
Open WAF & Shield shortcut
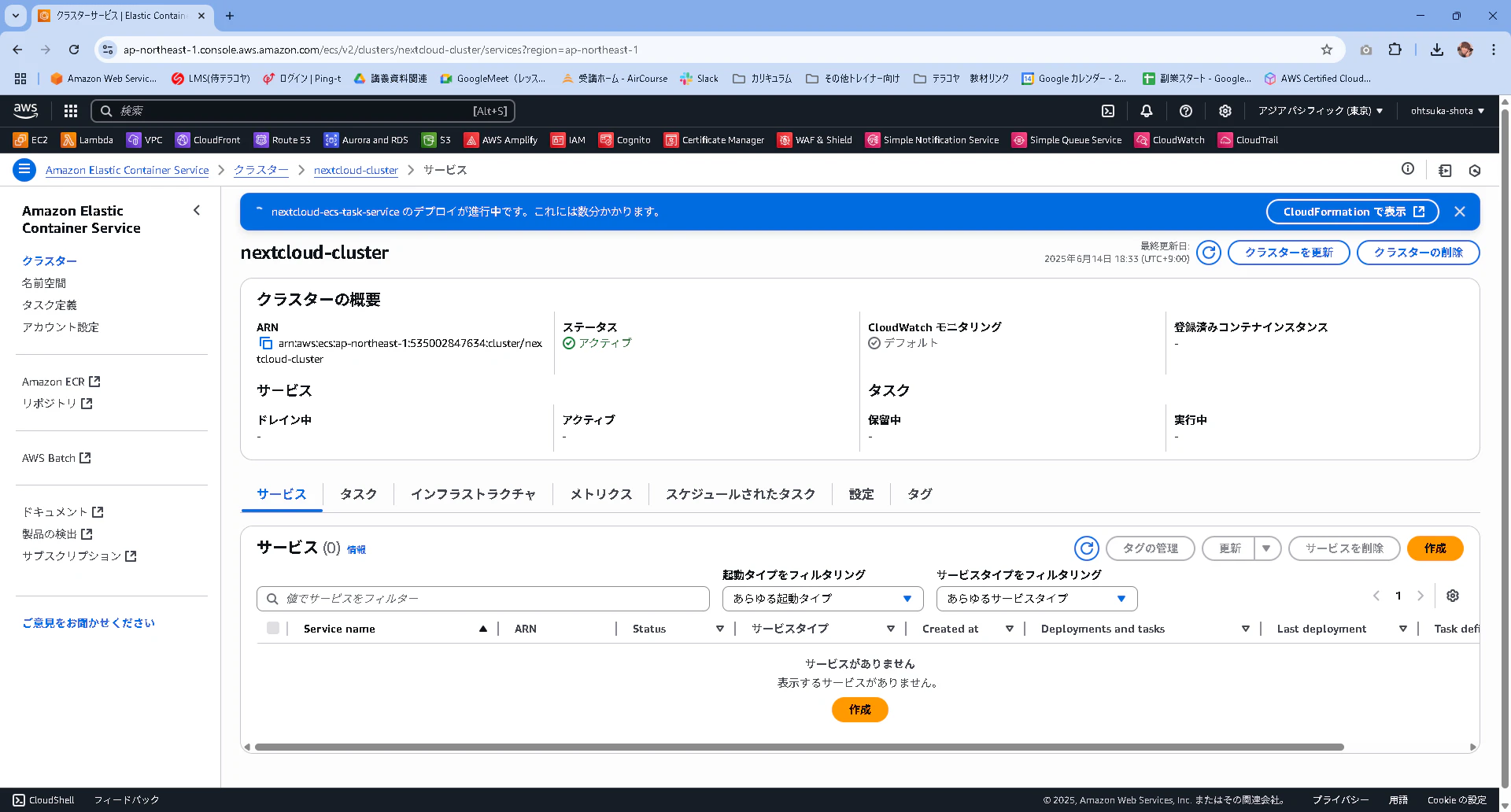point(815,140)
